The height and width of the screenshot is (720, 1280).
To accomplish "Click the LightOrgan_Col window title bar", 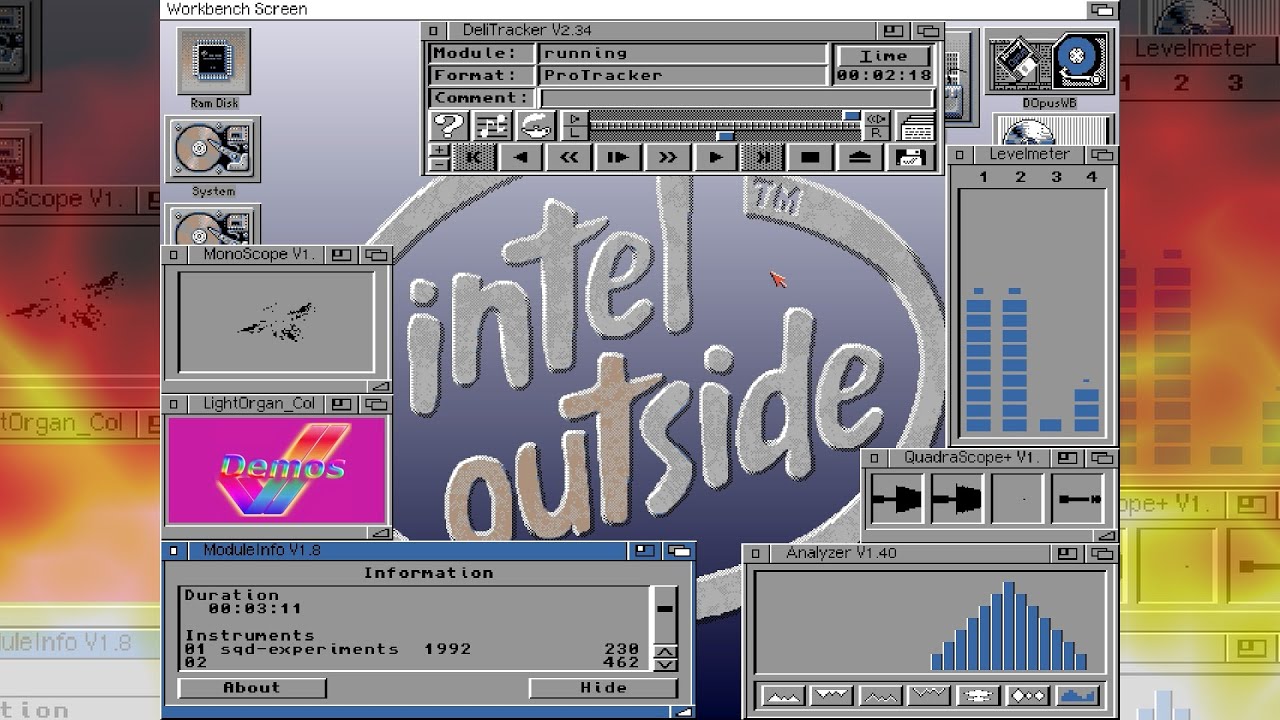I will coord(258,404).
